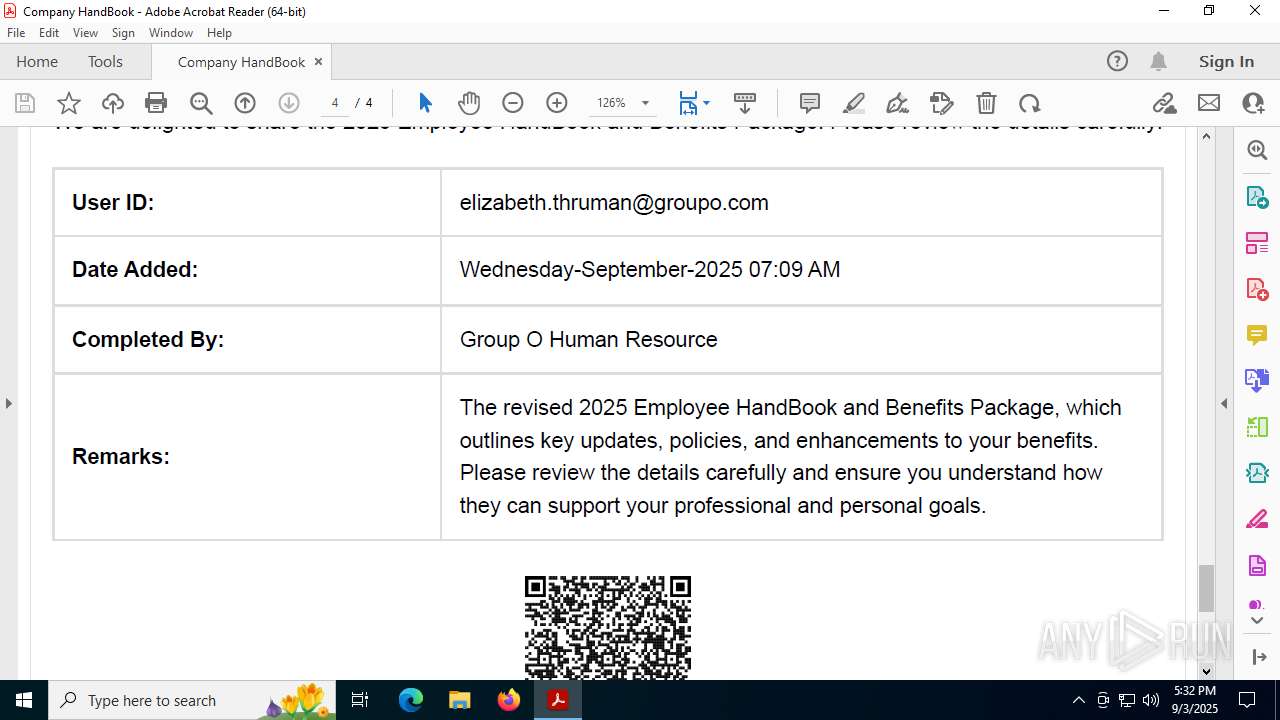Zoom out with the minus circle
Viewport: 1280px width, 720px height.
click(x=513, y=103)
